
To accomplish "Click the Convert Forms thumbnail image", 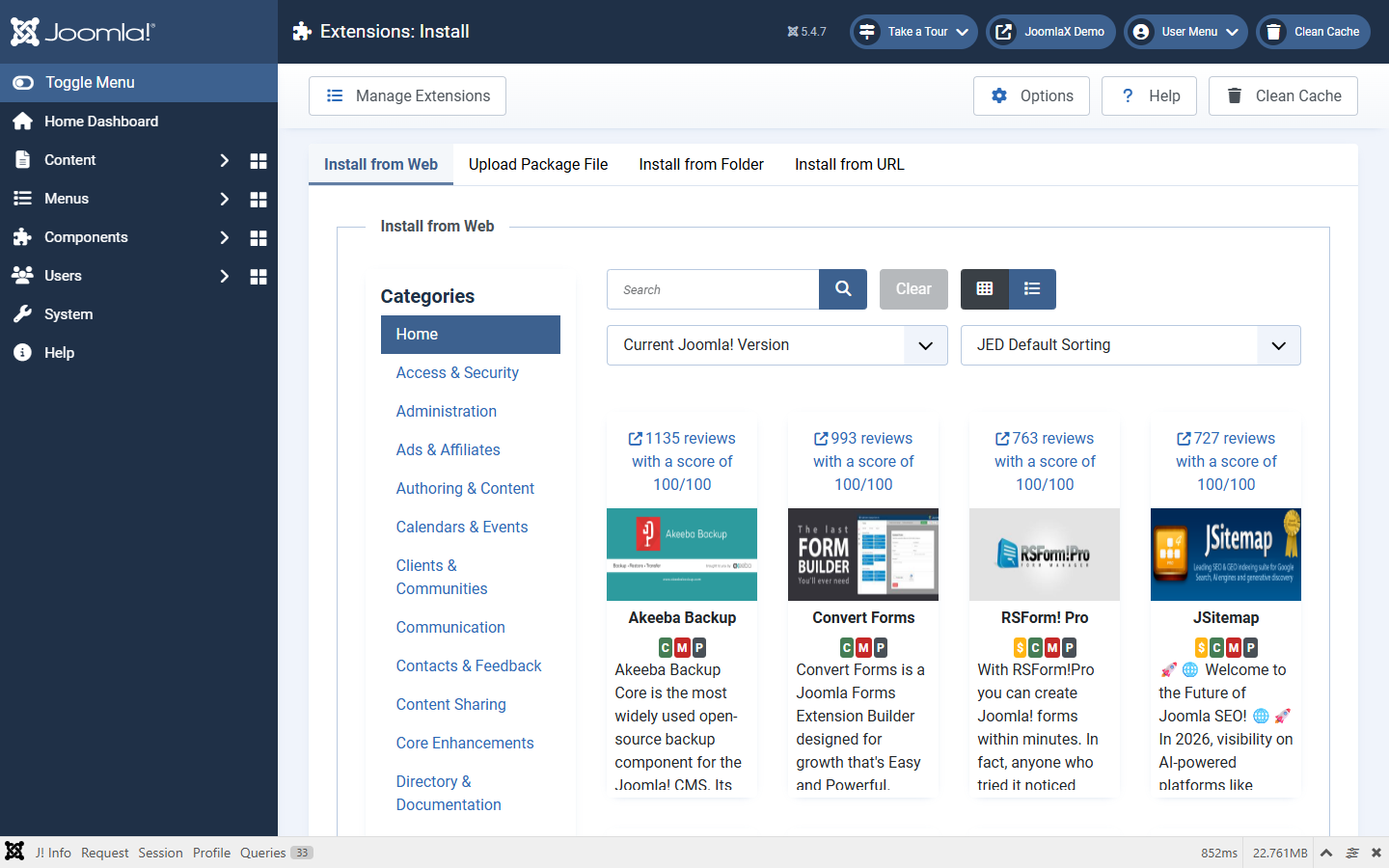I will 863,555.
